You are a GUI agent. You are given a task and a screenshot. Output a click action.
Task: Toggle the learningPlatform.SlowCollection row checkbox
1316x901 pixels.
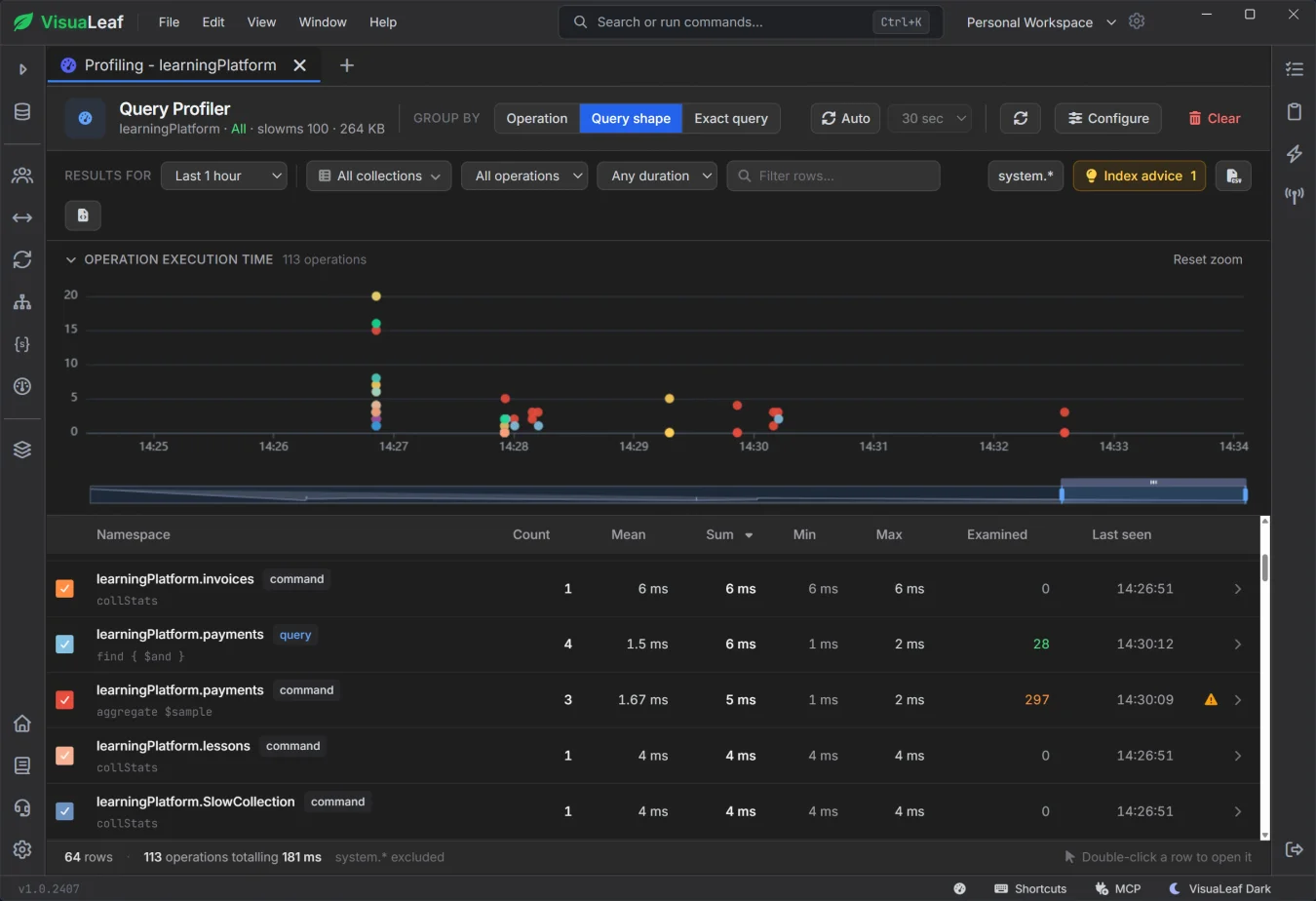(x=64, y=811)
